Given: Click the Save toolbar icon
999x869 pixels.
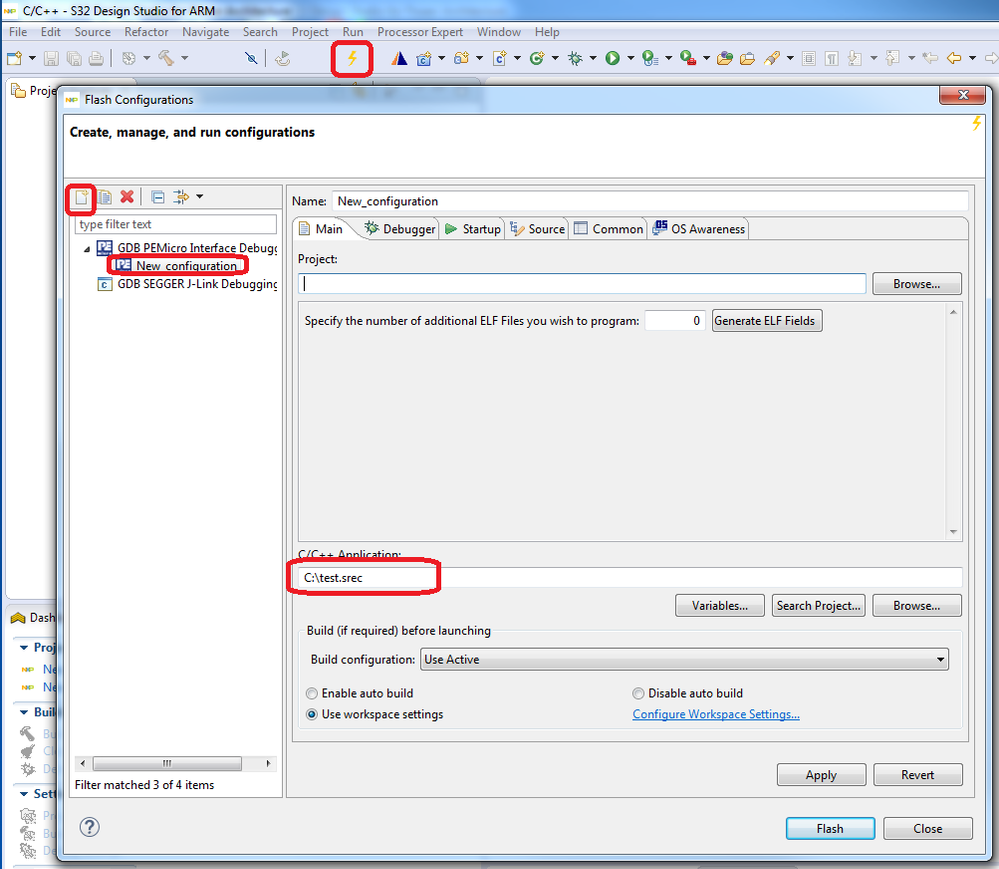Looking at the screenshot, I should click(x=51, y=59).
